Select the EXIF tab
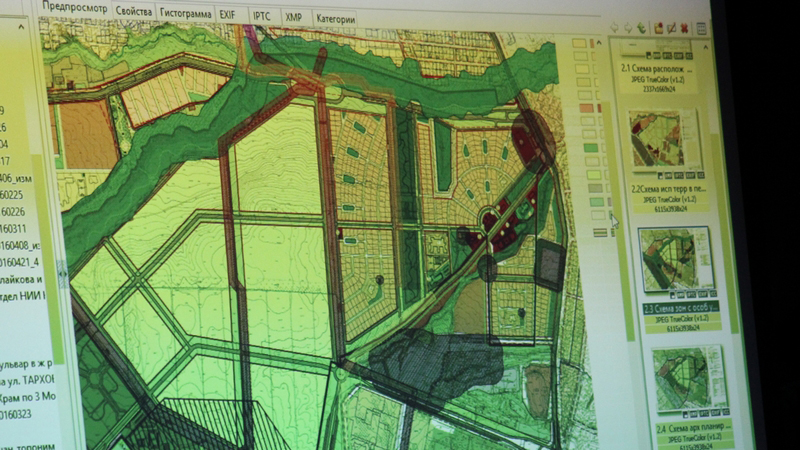The height and width of the screenshot is (450, 800). (x=228, y=17)
